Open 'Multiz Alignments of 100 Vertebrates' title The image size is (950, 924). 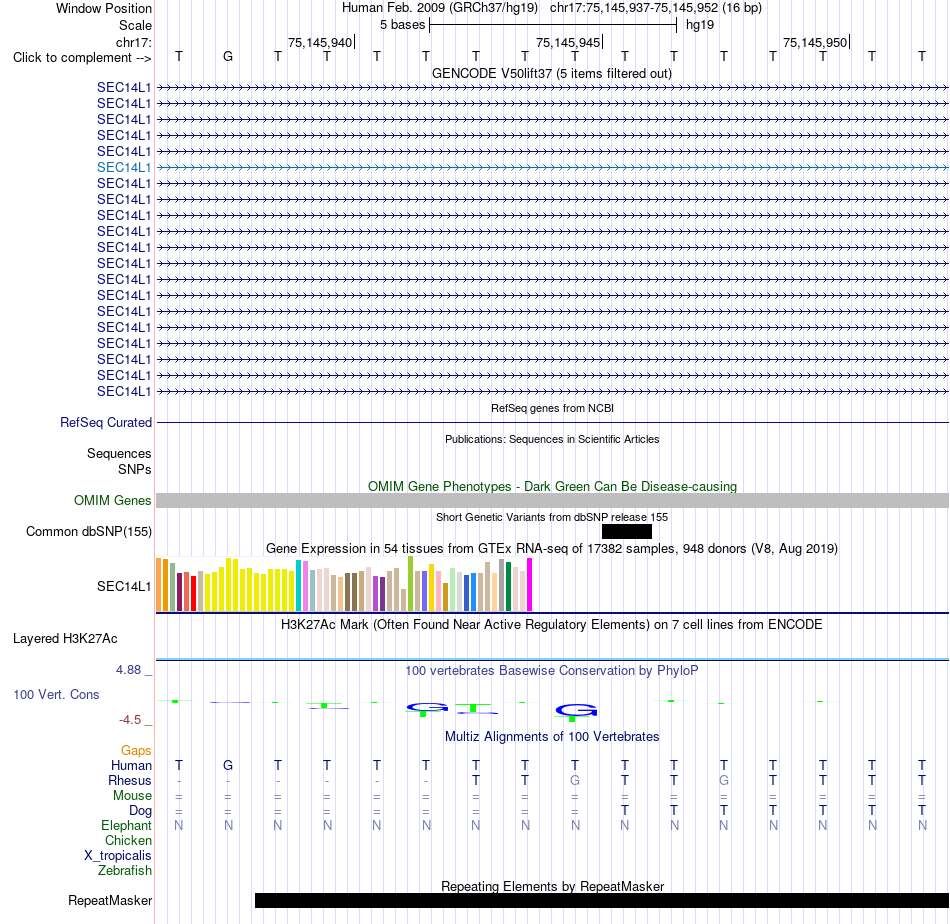click(x=552, y=737)
